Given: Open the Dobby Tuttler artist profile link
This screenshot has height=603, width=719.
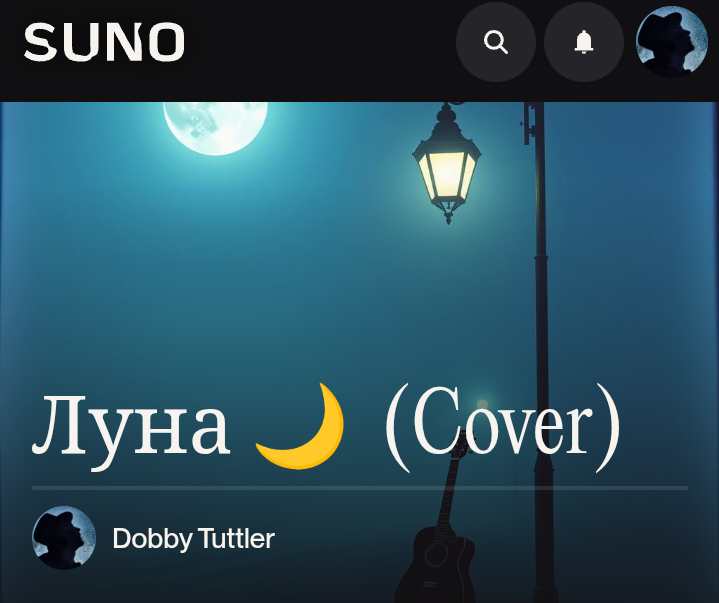Looking at the screenshot, I should coord(194,538).
